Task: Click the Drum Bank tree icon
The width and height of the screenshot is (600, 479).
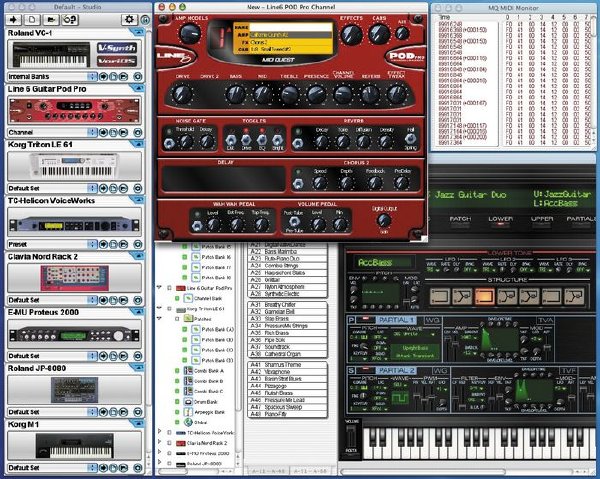Action: point(188,402)
